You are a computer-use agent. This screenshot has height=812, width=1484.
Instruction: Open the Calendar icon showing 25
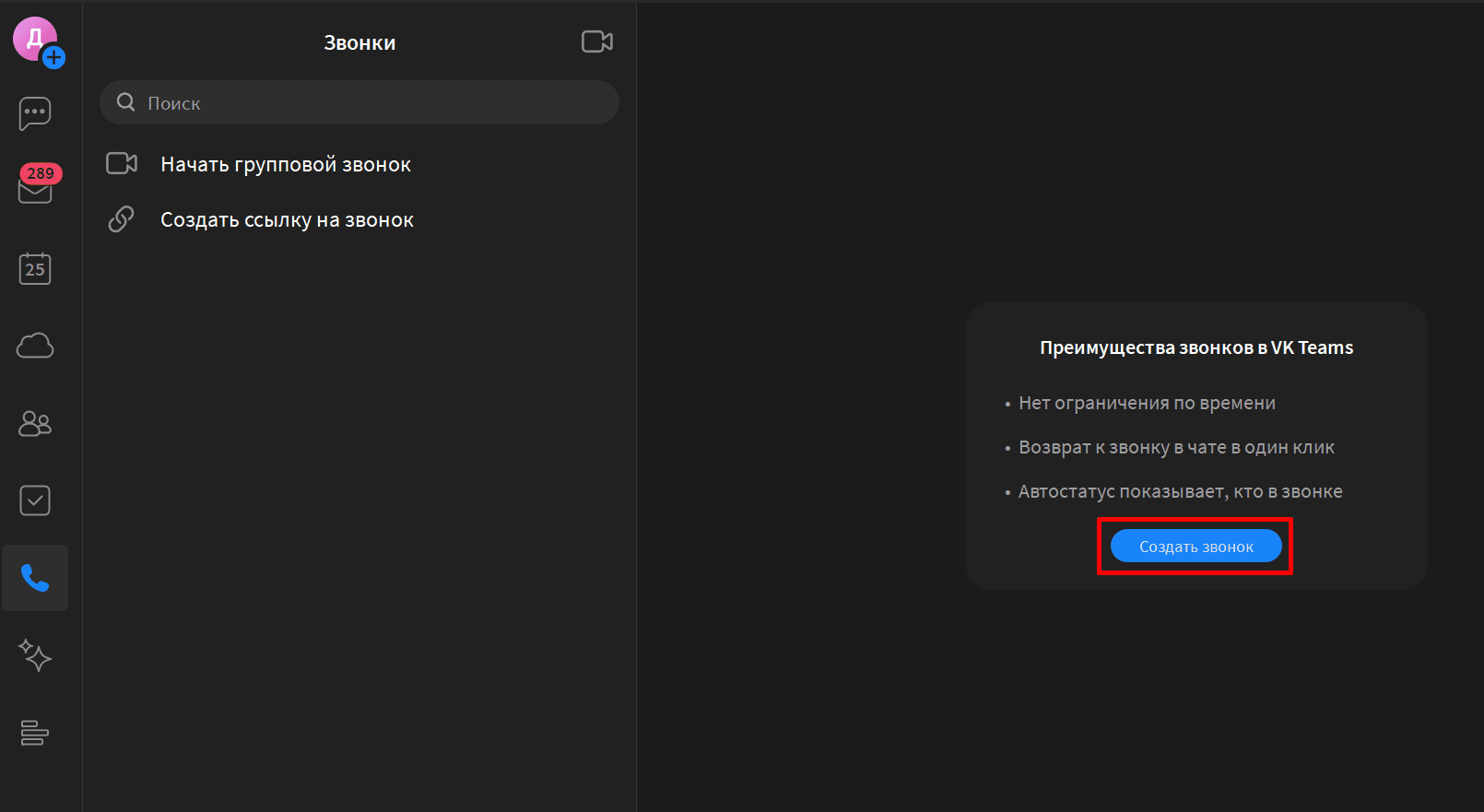(x=35, y=268)
